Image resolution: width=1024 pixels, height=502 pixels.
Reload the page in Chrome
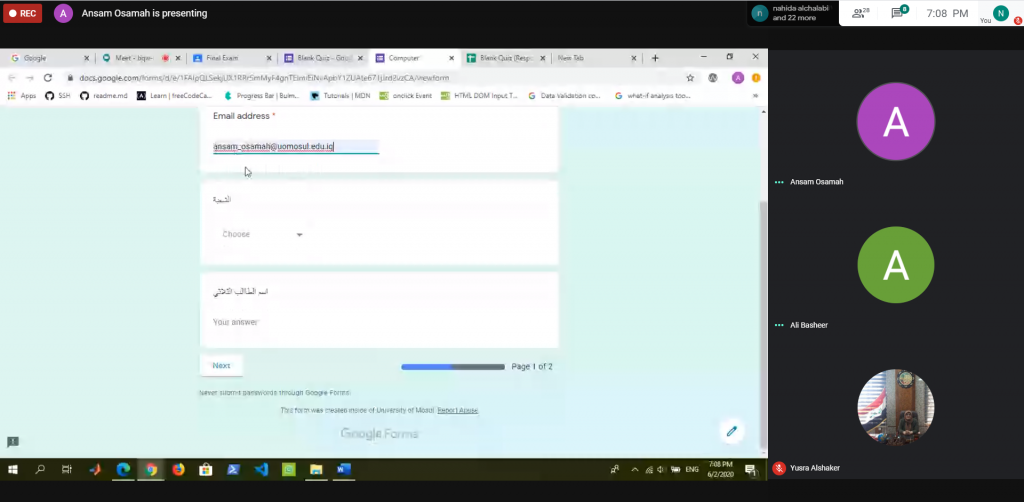(47, 77)
